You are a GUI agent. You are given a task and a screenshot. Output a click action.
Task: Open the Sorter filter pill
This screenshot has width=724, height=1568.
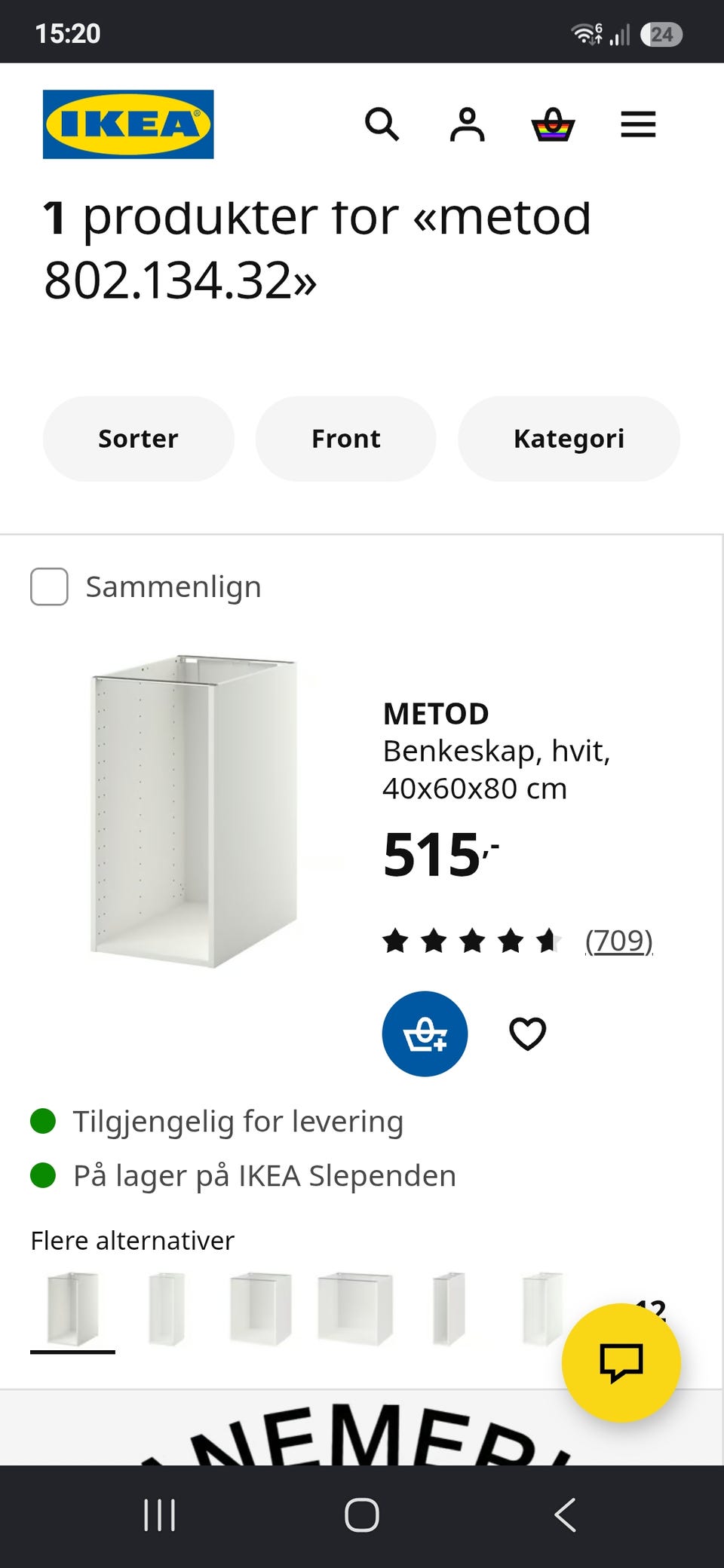coord(138,439)
